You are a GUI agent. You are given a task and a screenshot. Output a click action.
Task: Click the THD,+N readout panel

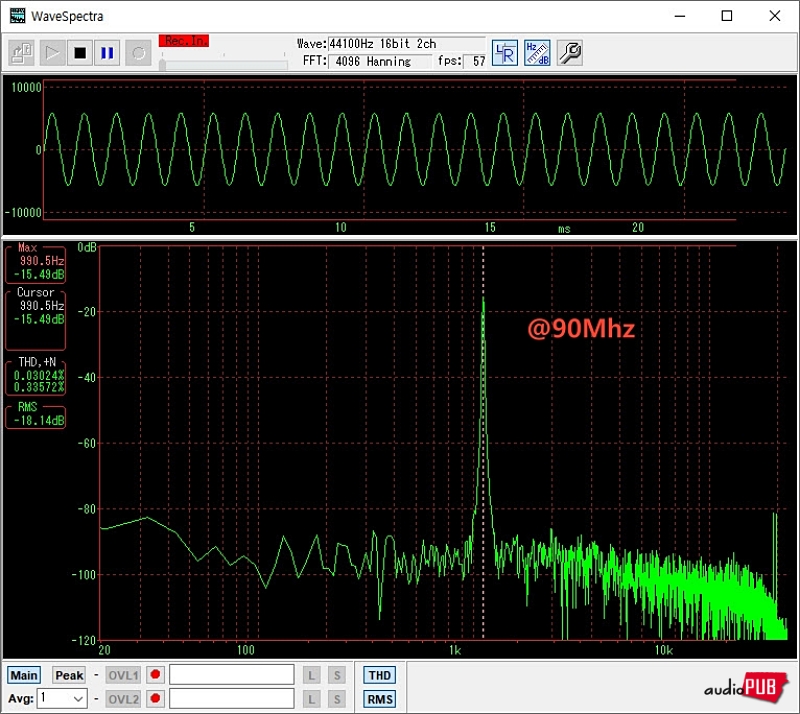coord(35,376)
